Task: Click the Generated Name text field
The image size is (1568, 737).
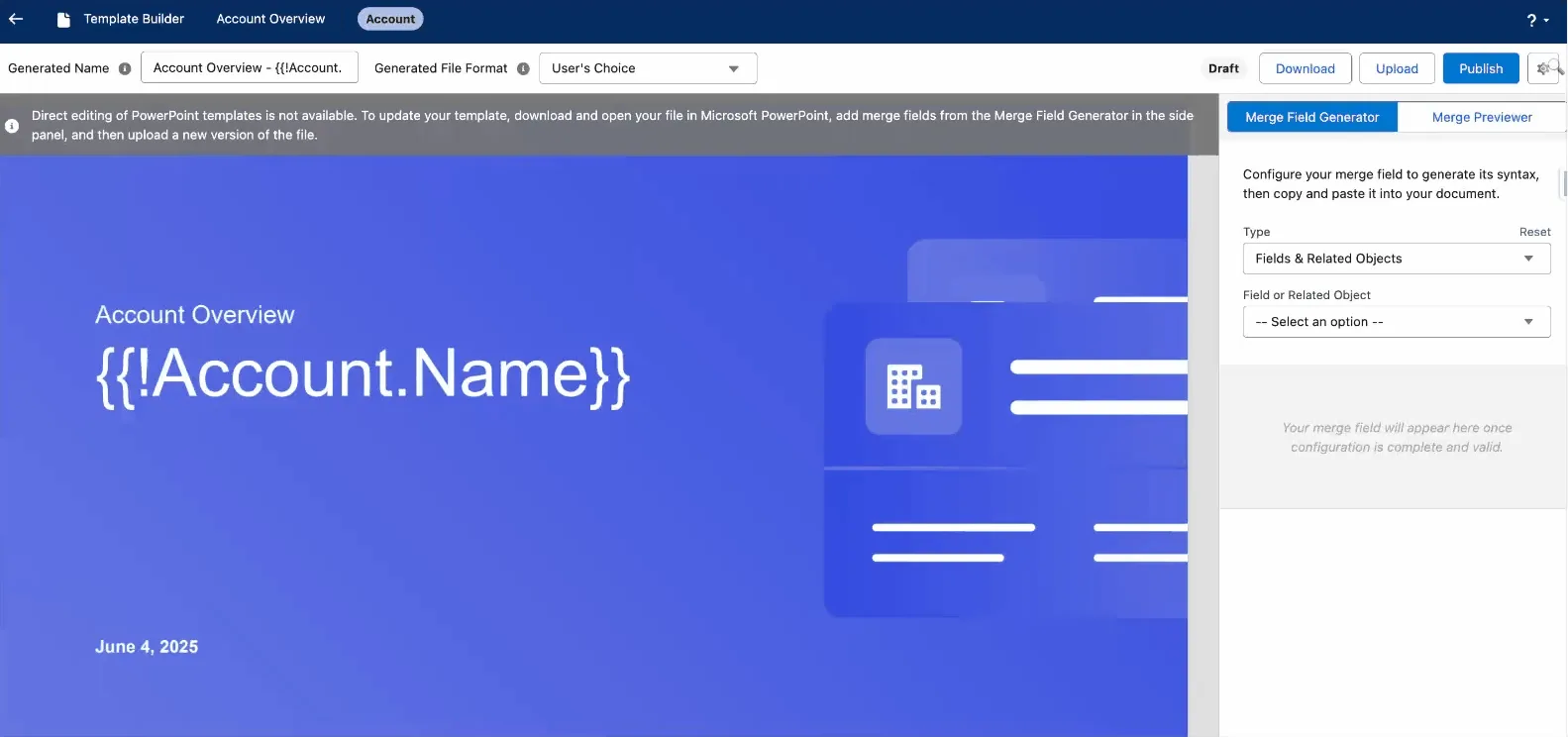Action: pyautogui.click(x=250, y=68)
